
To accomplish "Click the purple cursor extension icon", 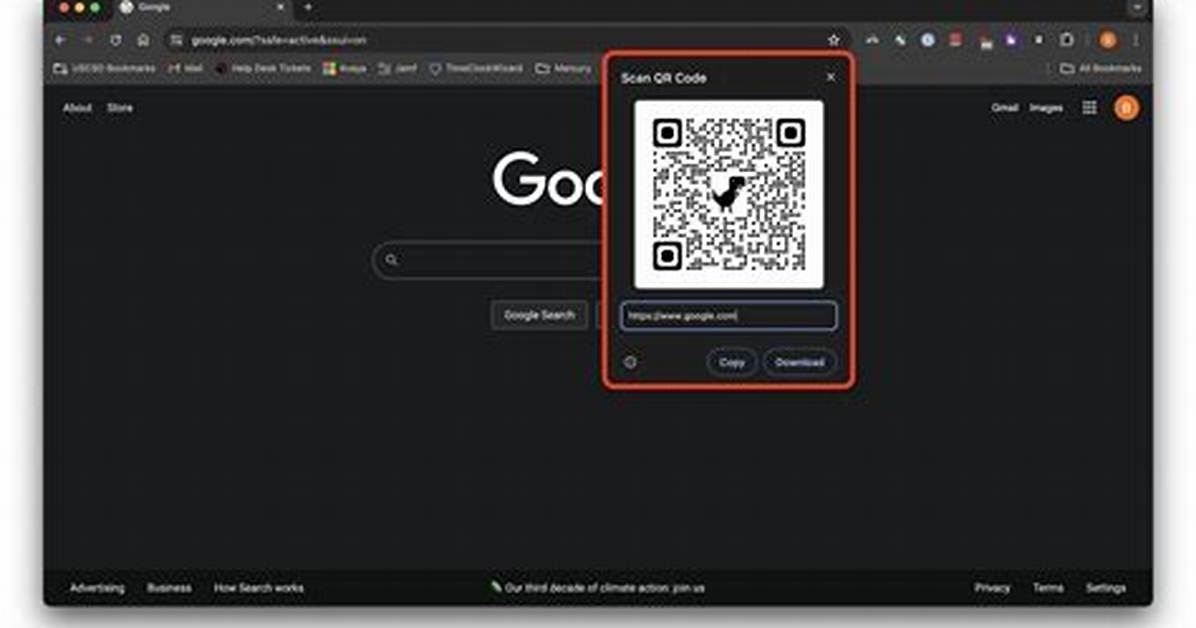I will pyautogui.click(x=1011, y=40).
